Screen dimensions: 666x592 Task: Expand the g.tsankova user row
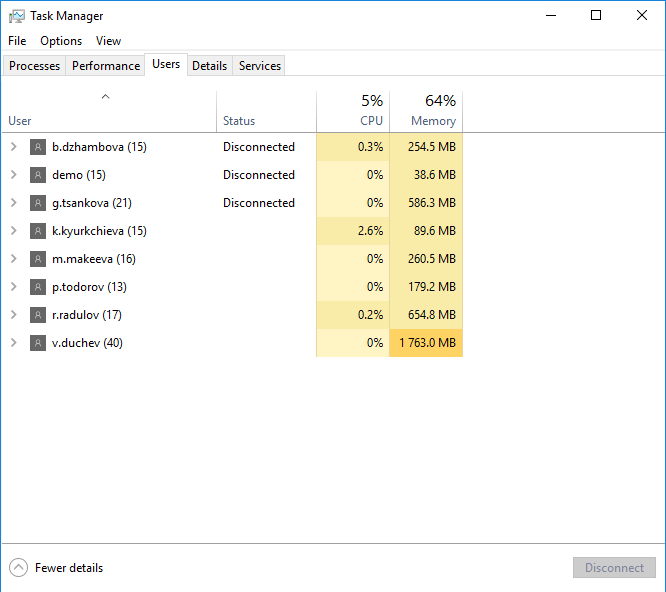click(14, 203)
